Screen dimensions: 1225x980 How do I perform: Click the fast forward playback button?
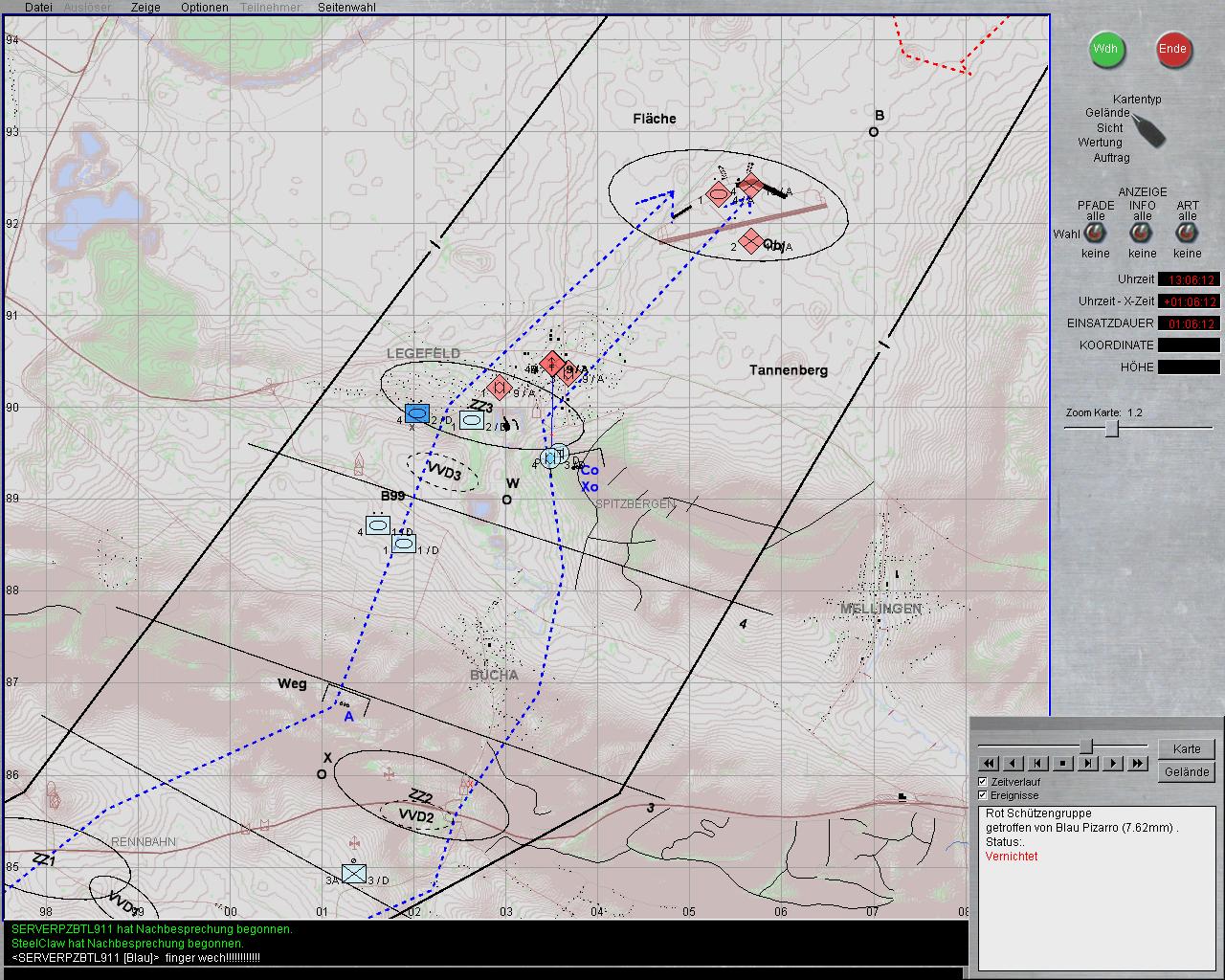1138,763
